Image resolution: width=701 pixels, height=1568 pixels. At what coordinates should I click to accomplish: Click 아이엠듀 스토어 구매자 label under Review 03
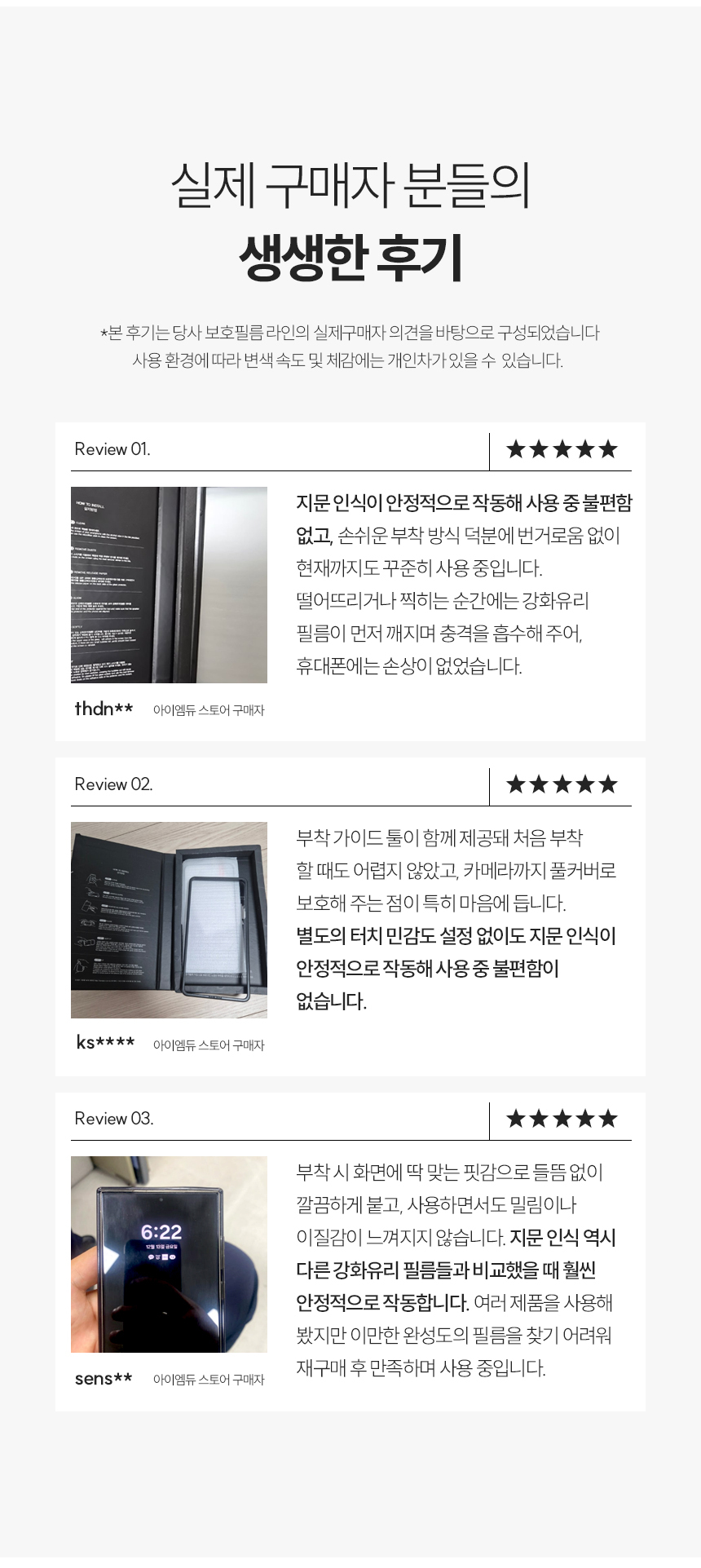[x=209, y=1380]
